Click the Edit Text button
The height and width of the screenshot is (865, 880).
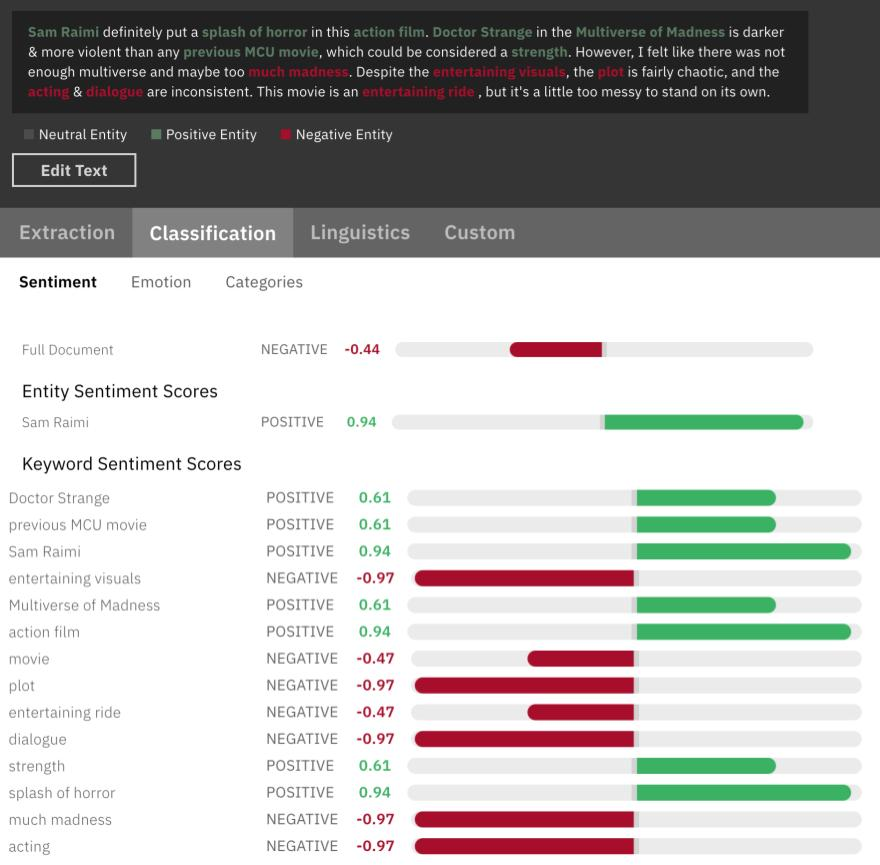pos(74,170)
